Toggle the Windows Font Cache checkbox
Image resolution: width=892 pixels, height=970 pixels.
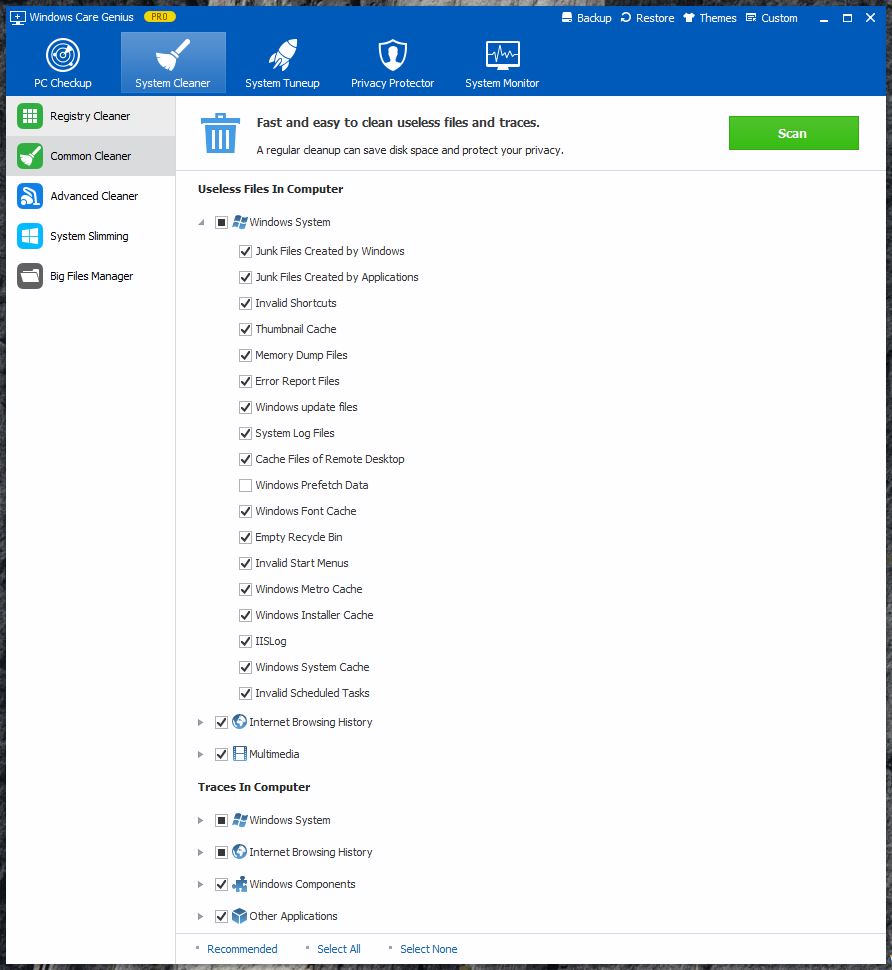tap(246, 511)
